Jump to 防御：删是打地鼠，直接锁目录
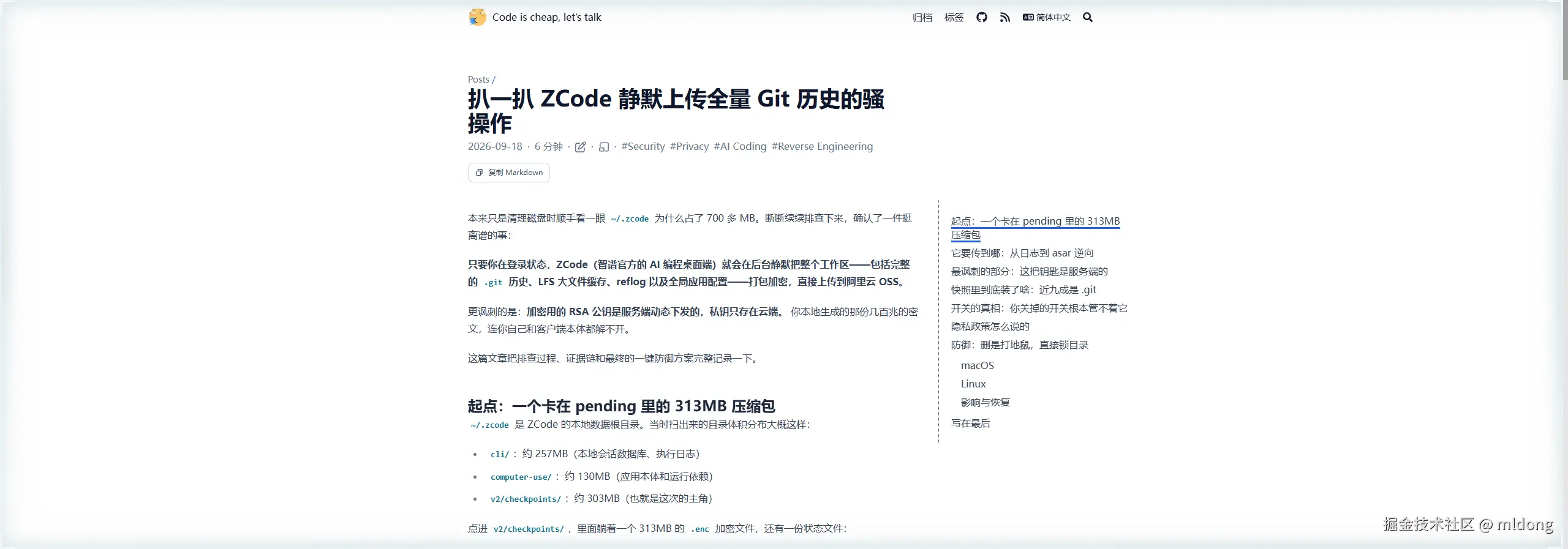The height and width of the screenshot is (549, 1568). click(x=1019, y=345)
